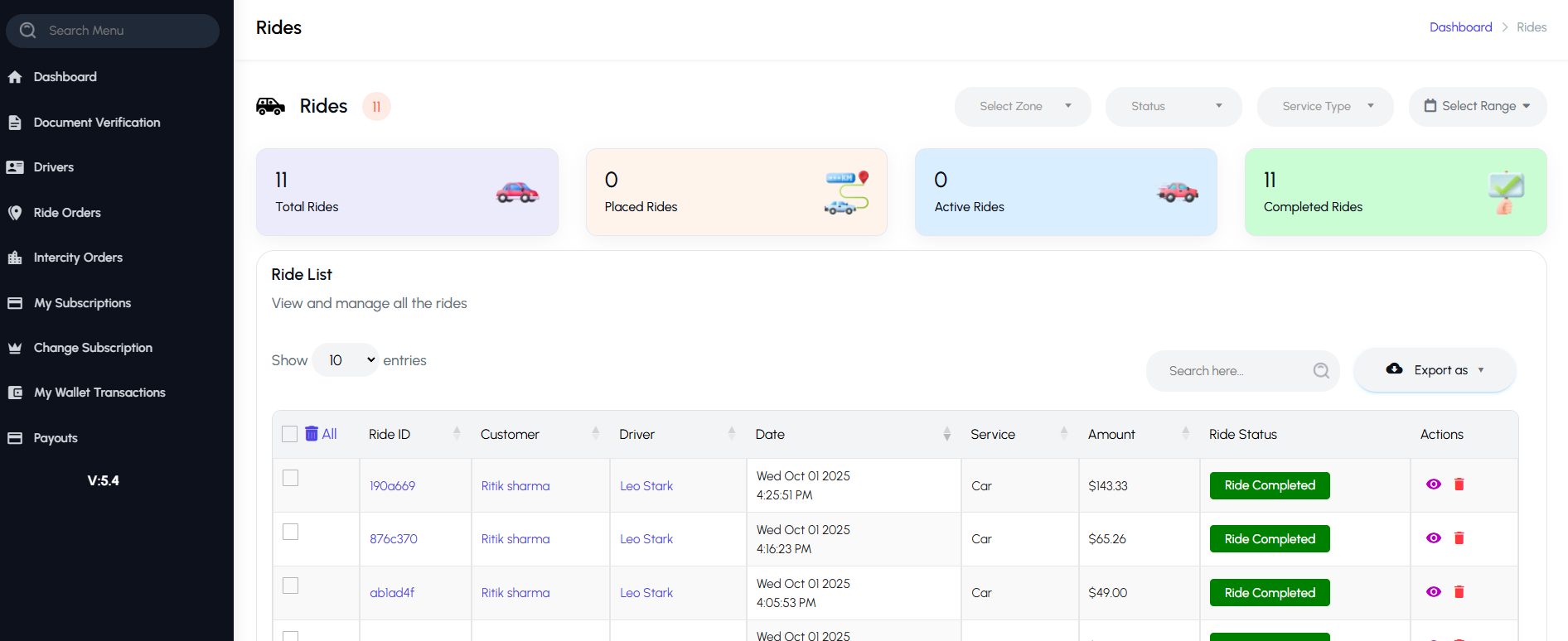
Task: Click the Completed Rides summary card
Action: [1395, 192]
